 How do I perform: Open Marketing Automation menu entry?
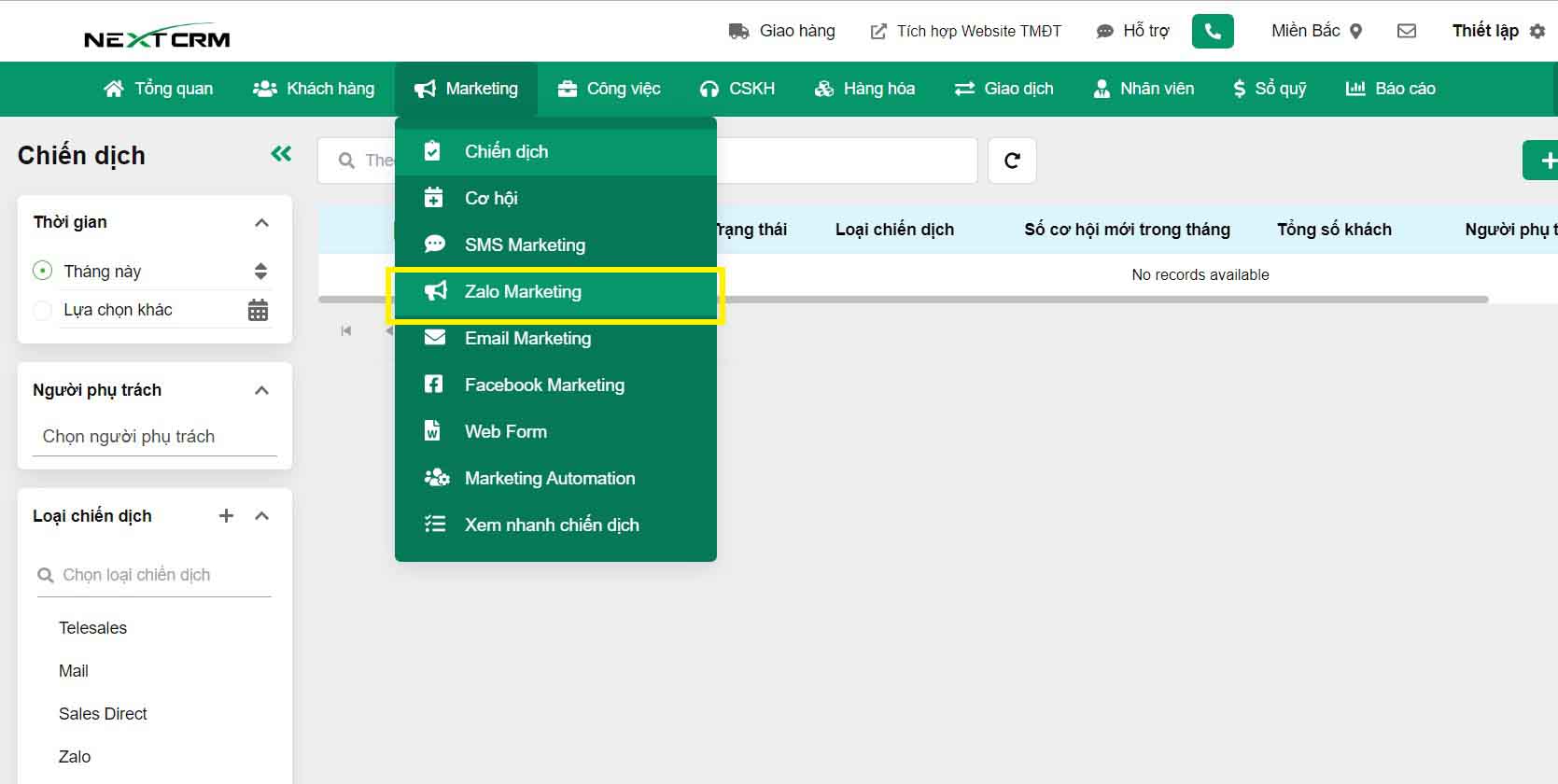[x=549, y=479]
